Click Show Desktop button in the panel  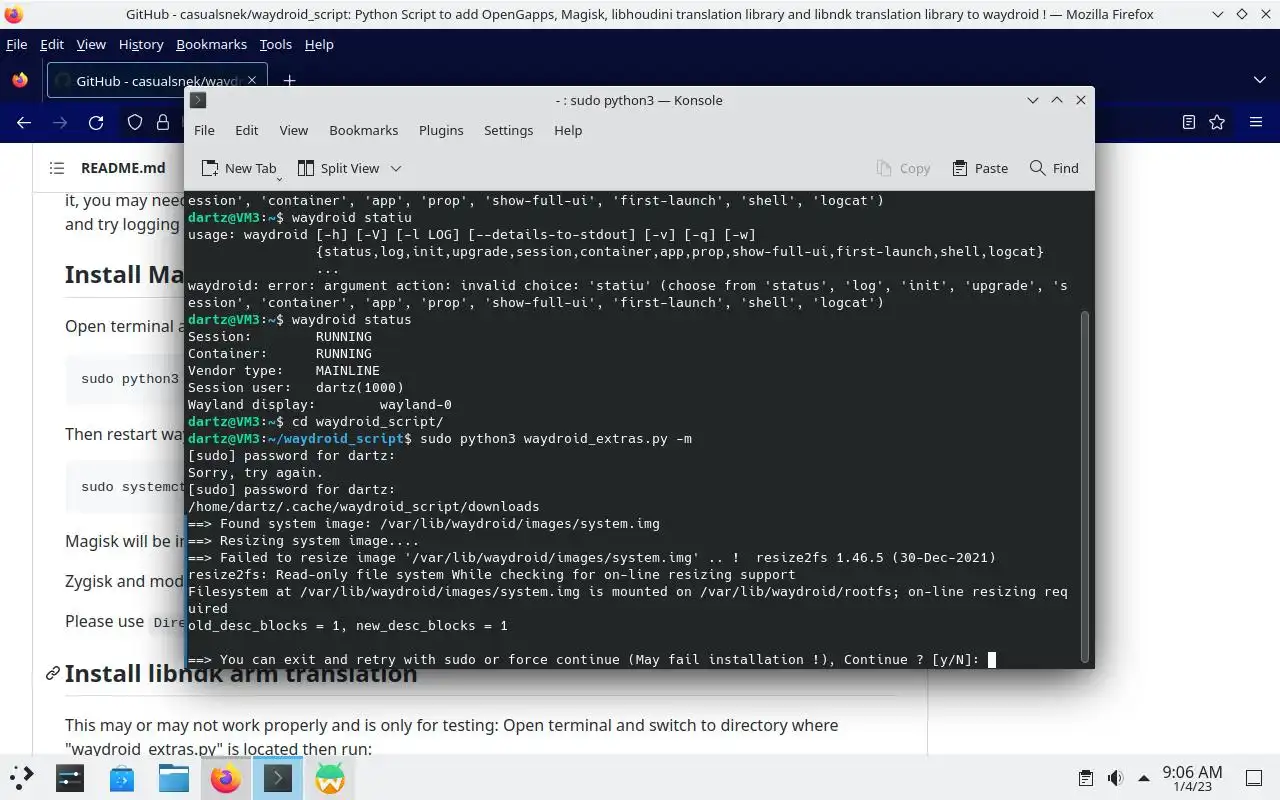(x=1254, y=778)
